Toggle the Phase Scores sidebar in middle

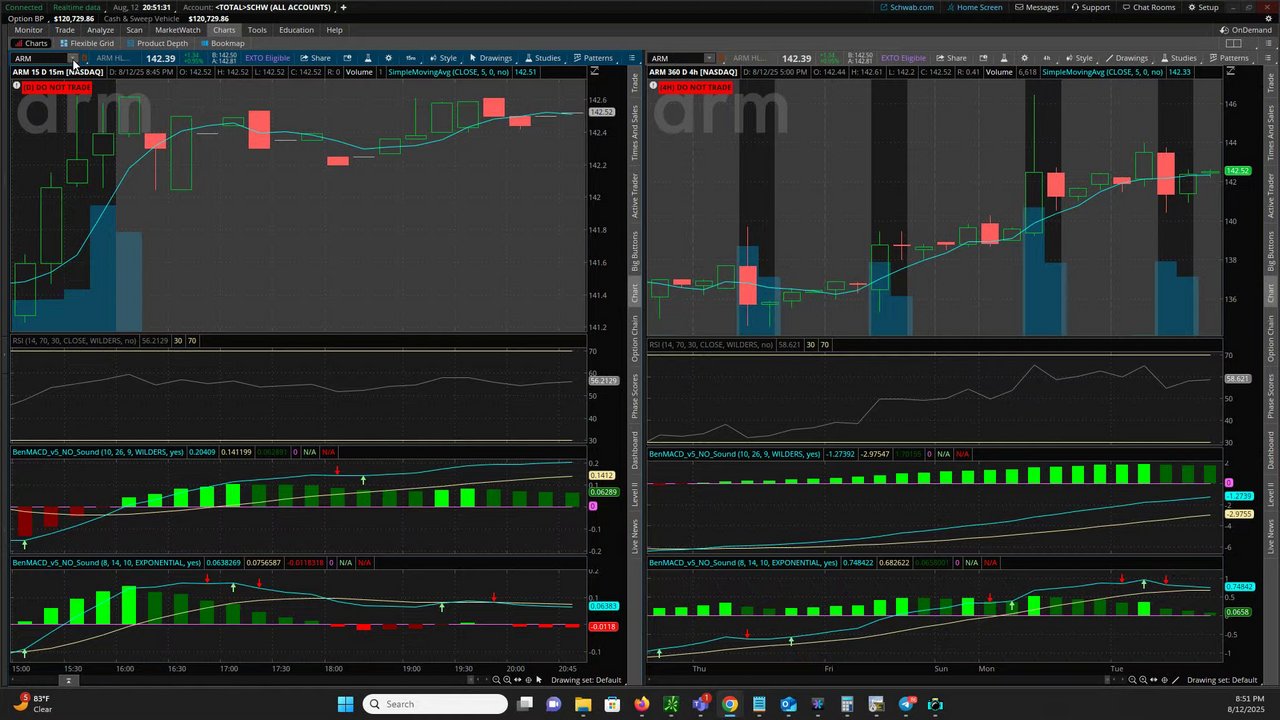pyautogui.click(x=634, y=397)
